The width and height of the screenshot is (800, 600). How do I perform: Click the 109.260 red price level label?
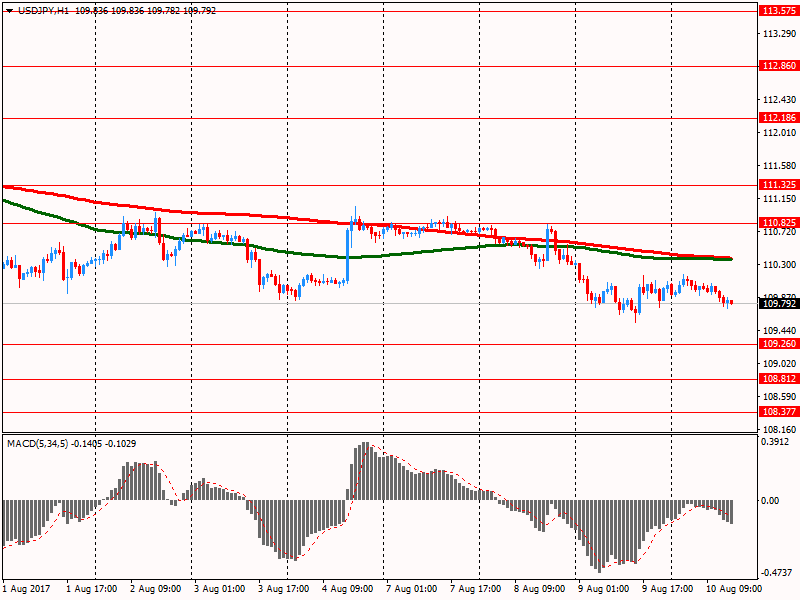(x=779, y=344)
